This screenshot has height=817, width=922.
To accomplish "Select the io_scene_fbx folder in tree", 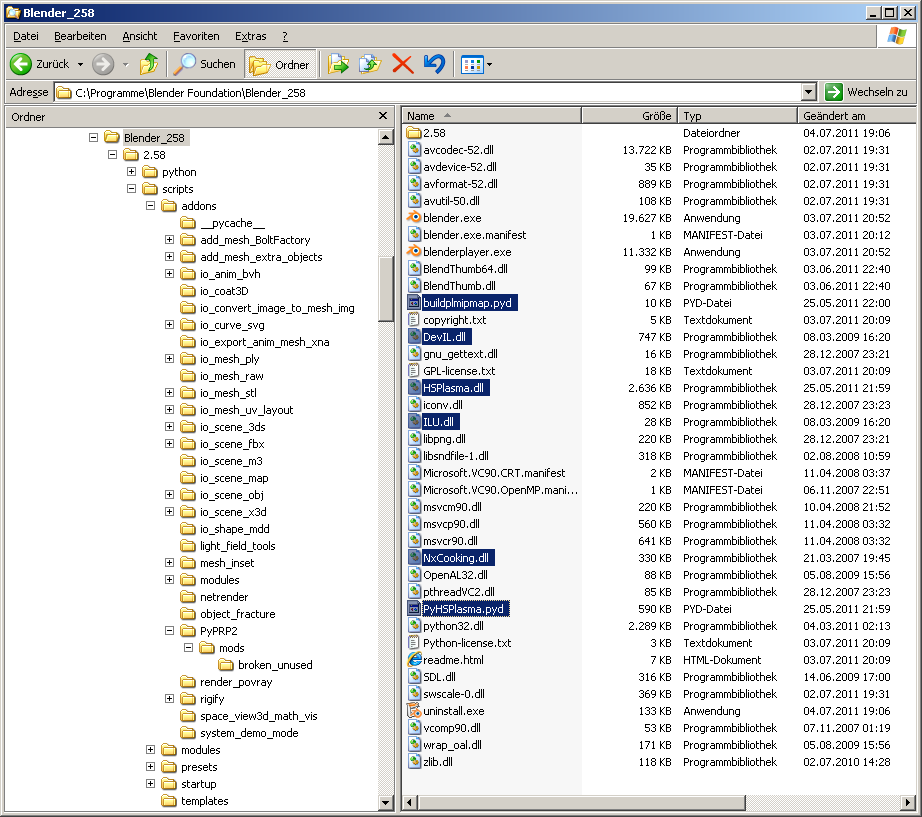I will pos(232,444).
